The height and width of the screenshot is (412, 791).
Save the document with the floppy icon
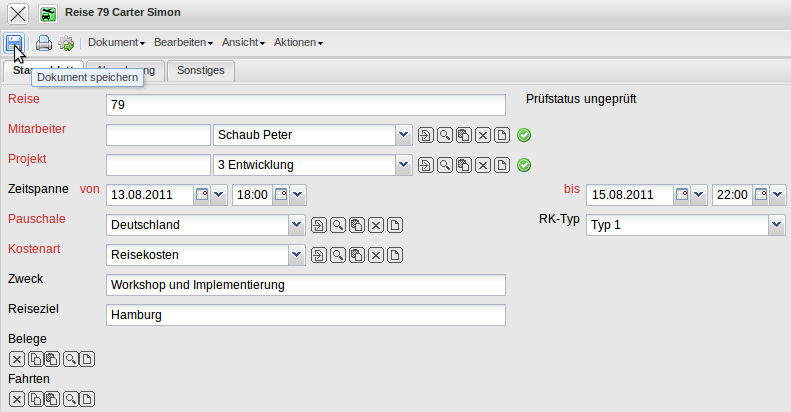(14, 43)
